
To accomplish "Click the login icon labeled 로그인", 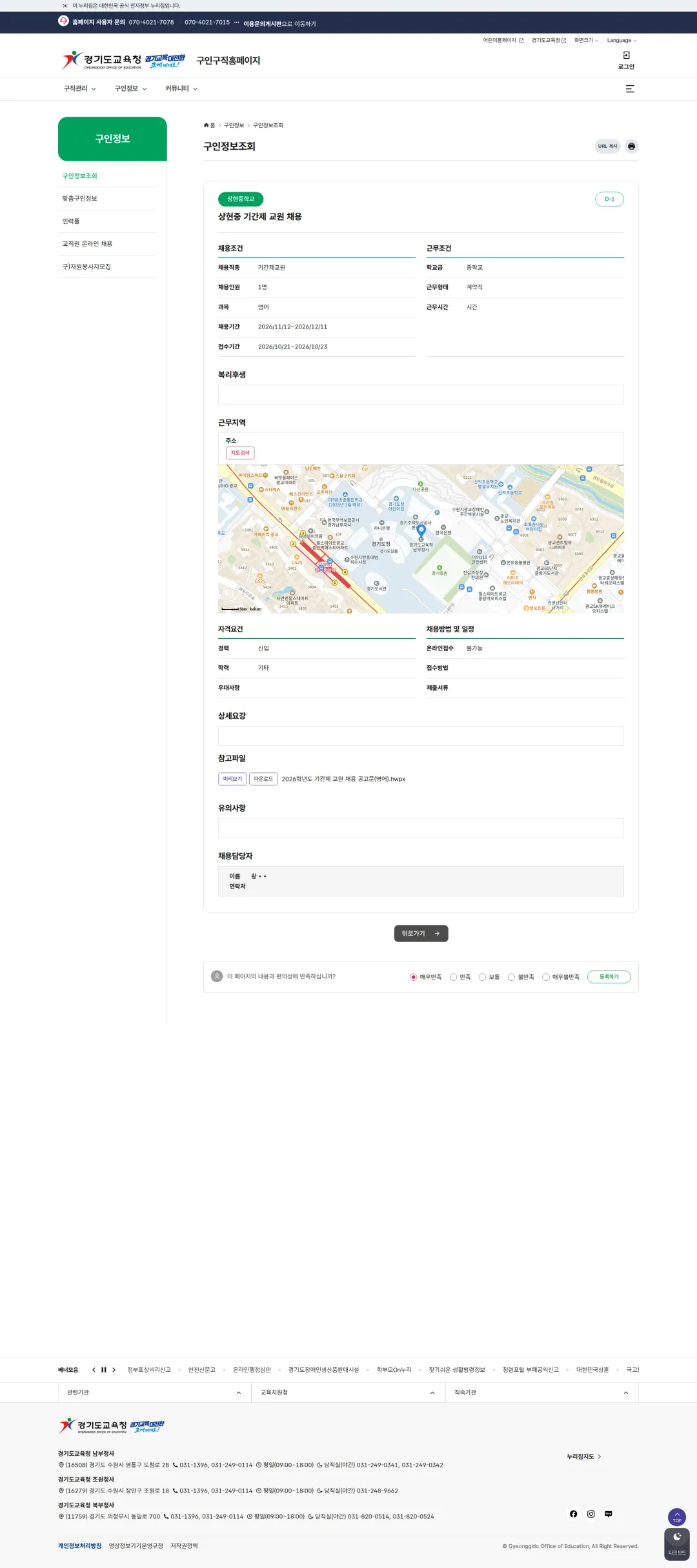I will click(x=626, y=60).
